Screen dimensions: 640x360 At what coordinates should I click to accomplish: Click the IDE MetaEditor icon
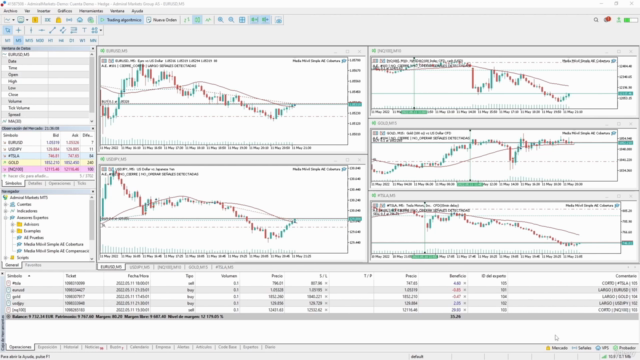point(48,20)
